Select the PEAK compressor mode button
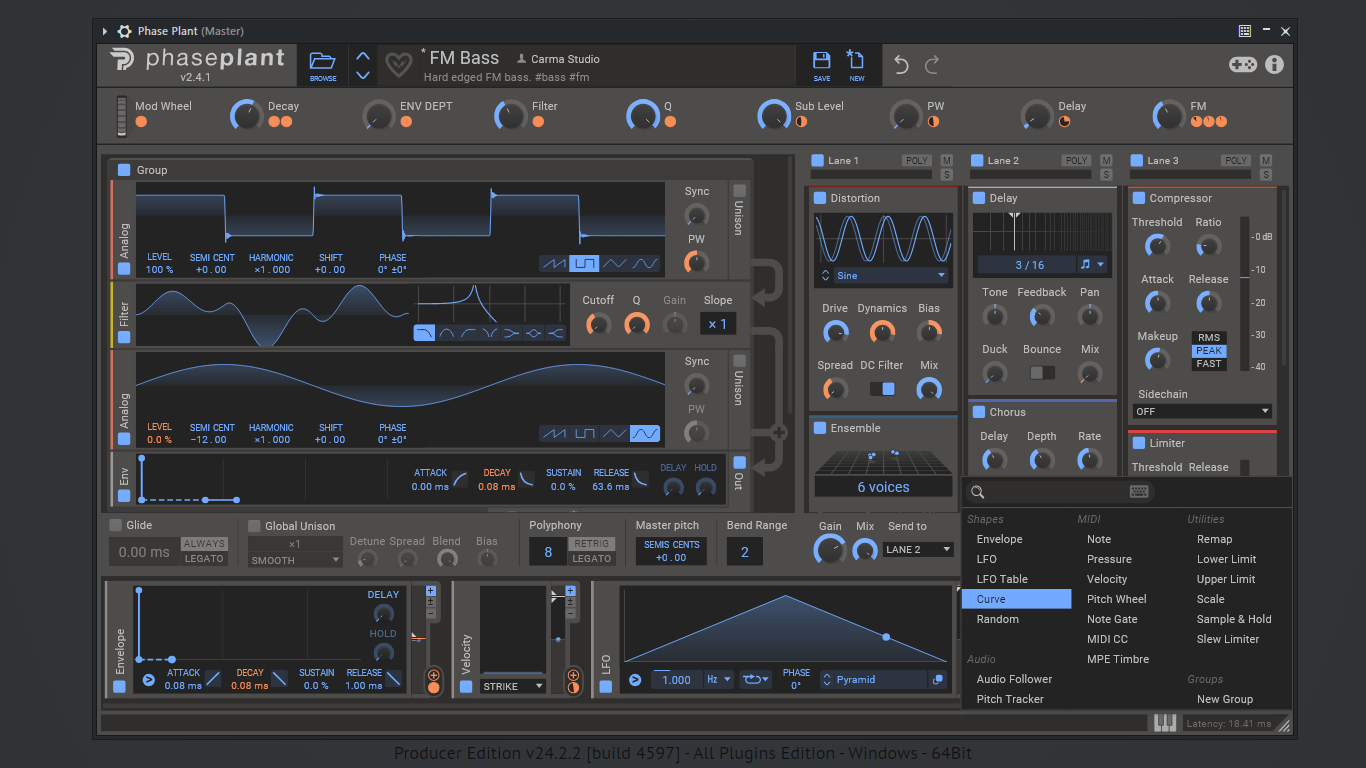This screenshot has width=1366, height=768. point(1209,351)
